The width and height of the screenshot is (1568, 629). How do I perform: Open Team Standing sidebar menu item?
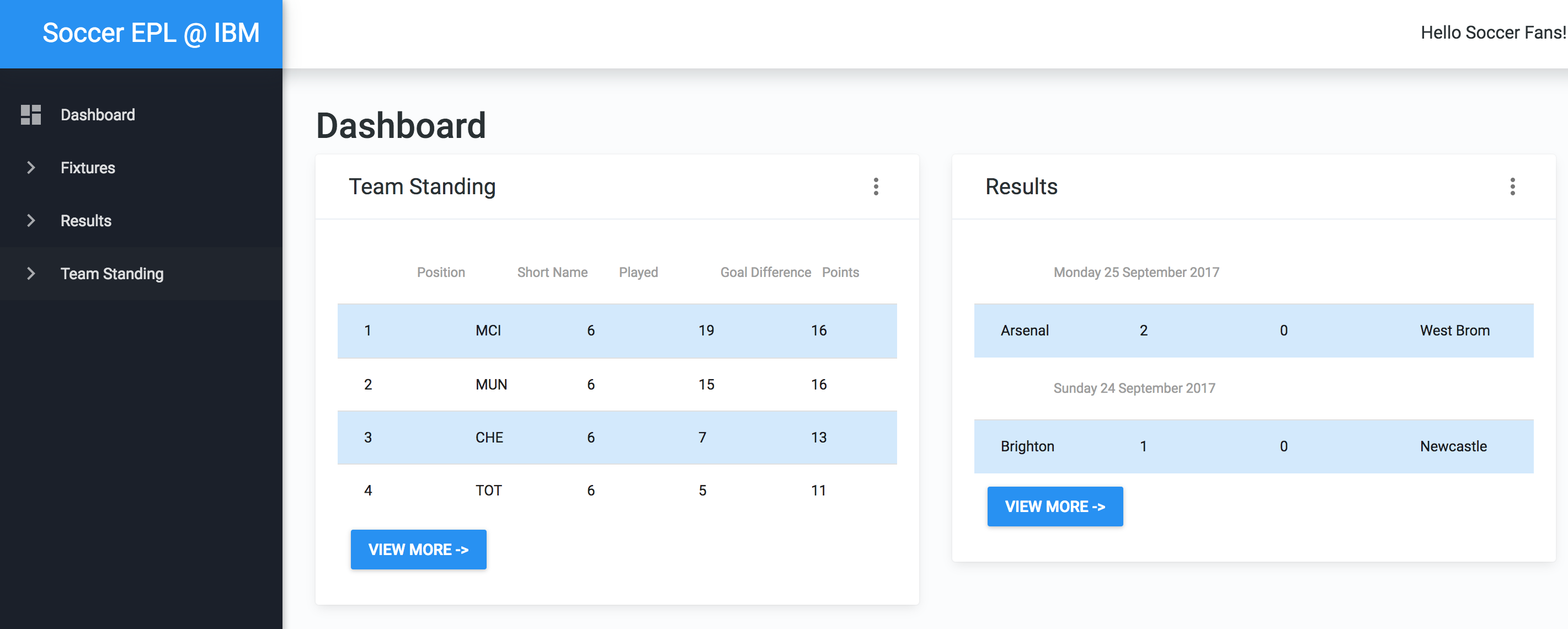(x=112, y=274)
